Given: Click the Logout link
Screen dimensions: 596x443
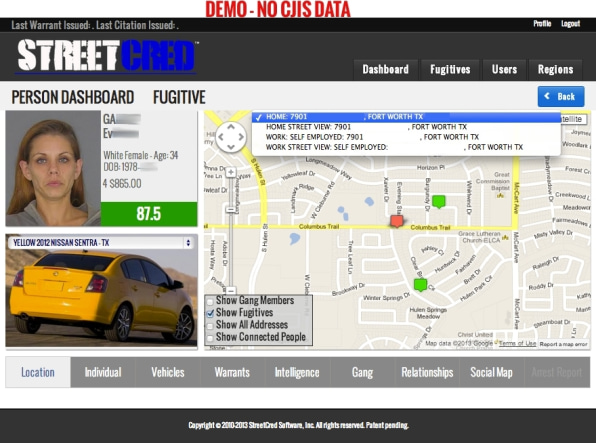Looking at the screenshot, I should pos(571,24).
